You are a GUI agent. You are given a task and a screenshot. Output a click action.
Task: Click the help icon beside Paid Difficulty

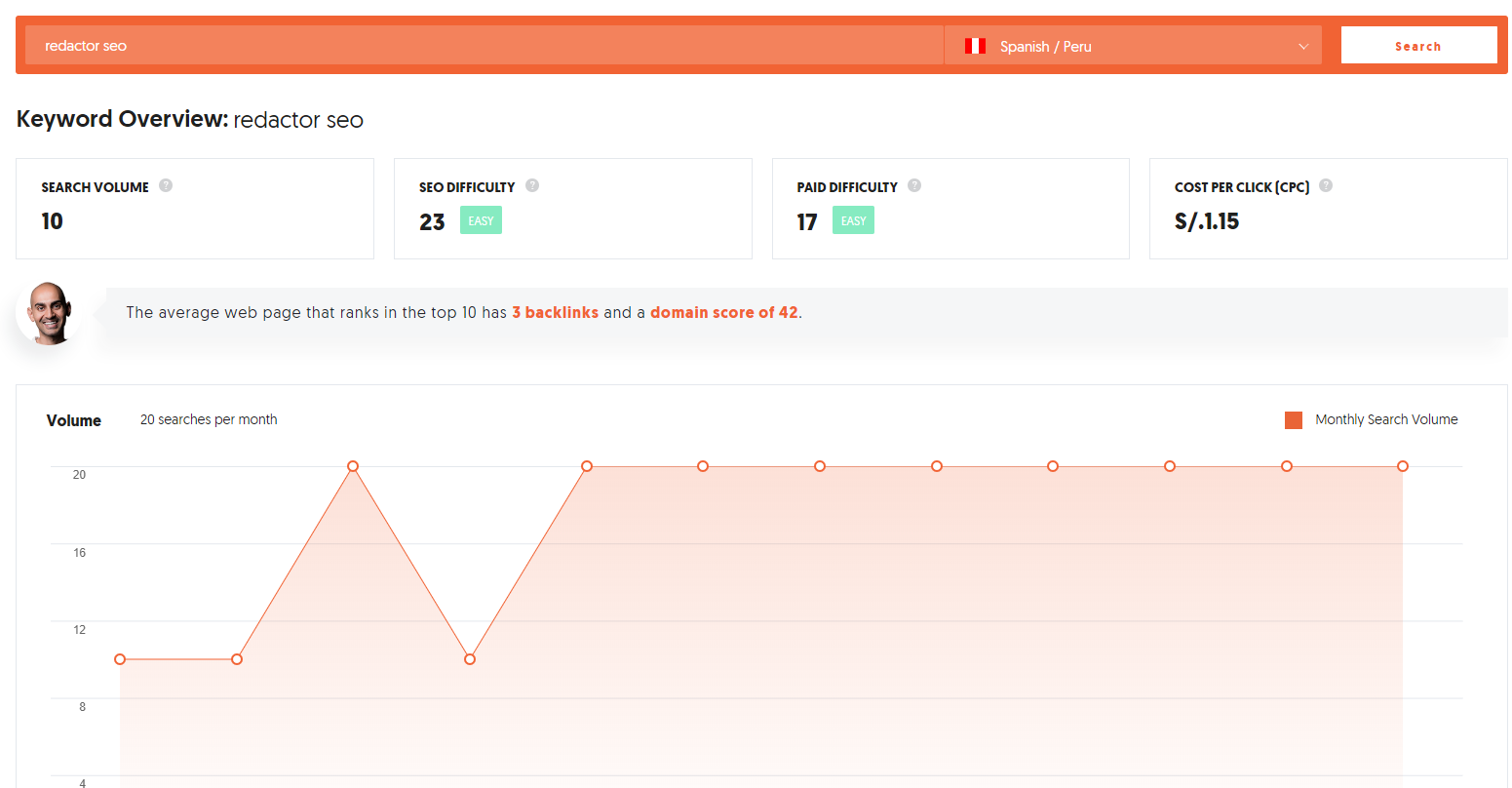[914, 186]
